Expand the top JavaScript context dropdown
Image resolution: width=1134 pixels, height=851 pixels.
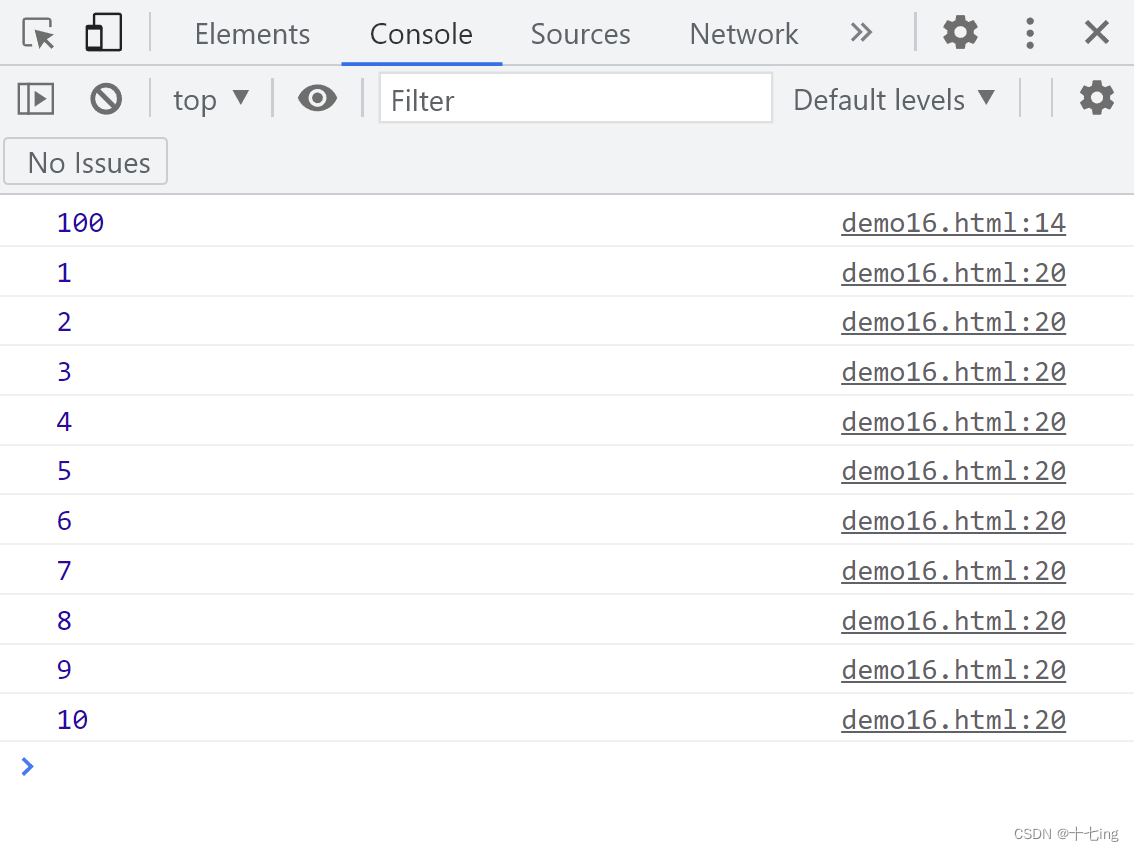click(x=210, y=99)
